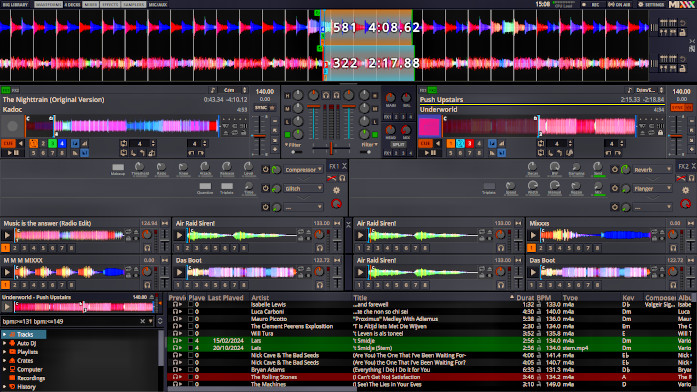Play/pause the right deck (Push Upstairs)
The height and width of the screenshot is (392, 697).
pos(430,153)
